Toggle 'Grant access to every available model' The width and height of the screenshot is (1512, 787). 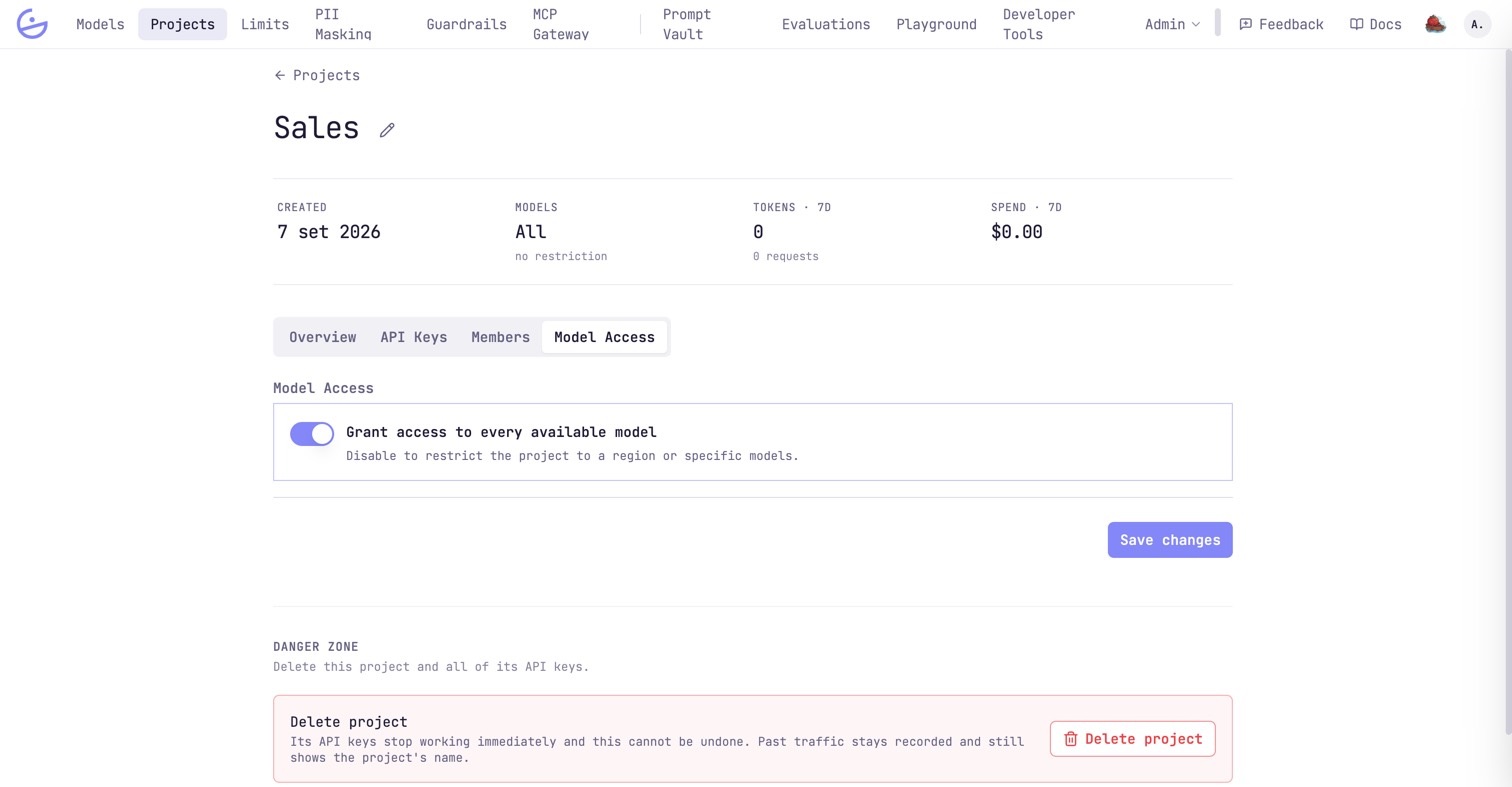coord(312,433)
